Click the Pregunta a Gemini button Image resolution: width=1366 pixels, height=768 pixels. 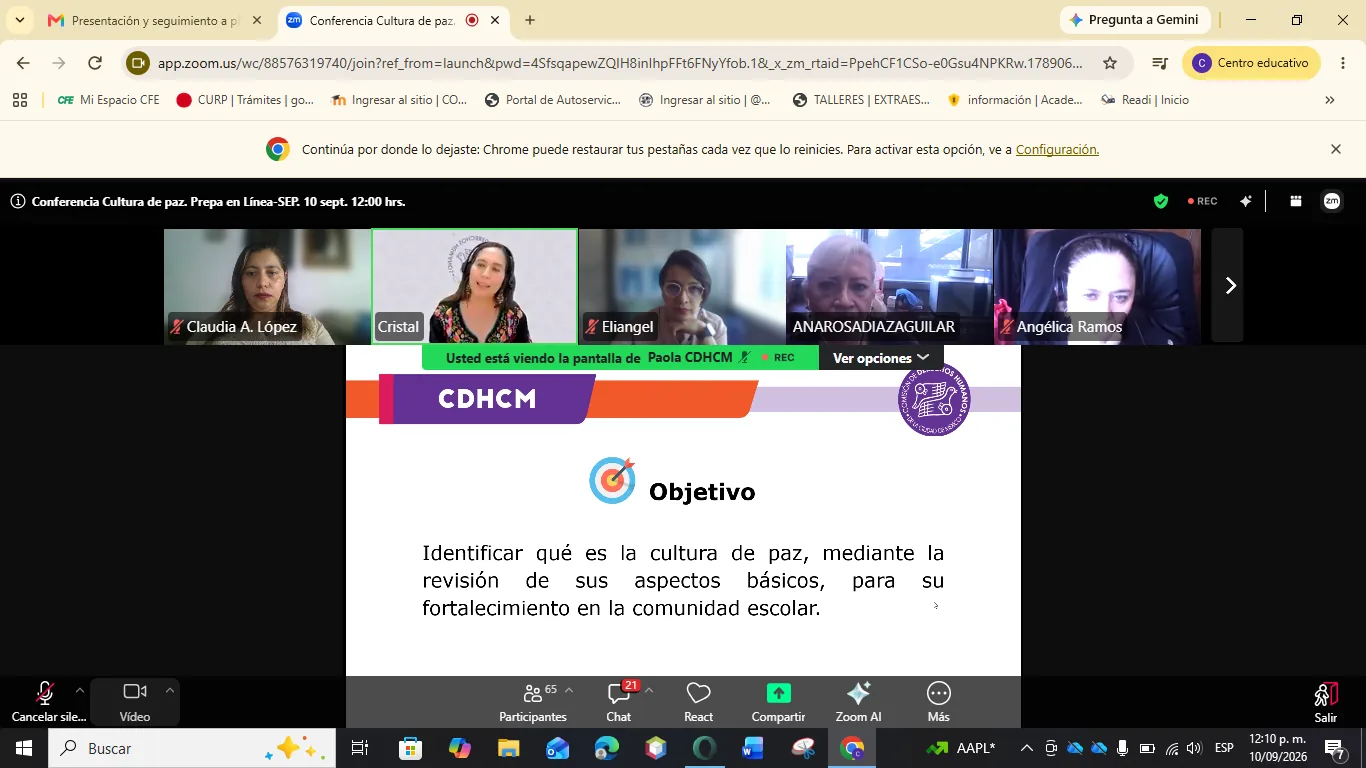[x=1135, y=20]
